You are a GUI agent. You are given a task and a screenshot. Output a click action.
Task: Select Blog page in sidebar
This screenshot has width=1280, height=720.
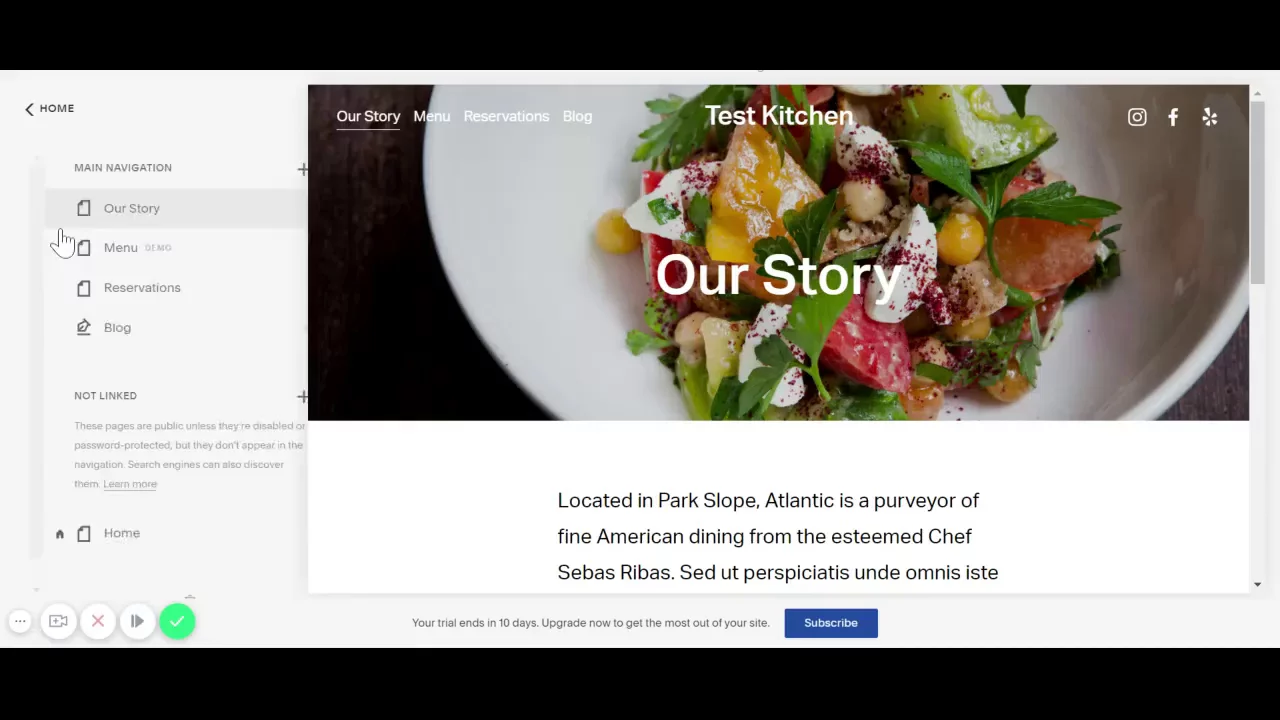coord(117,328)
